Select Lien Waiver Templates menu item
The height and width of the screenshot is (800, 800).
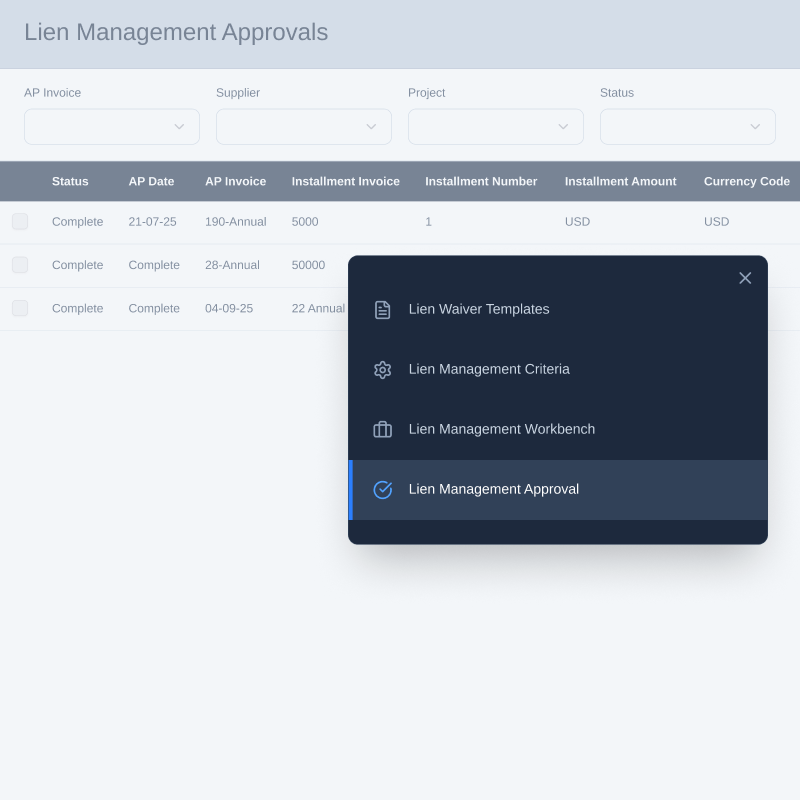tap(479, 310)
